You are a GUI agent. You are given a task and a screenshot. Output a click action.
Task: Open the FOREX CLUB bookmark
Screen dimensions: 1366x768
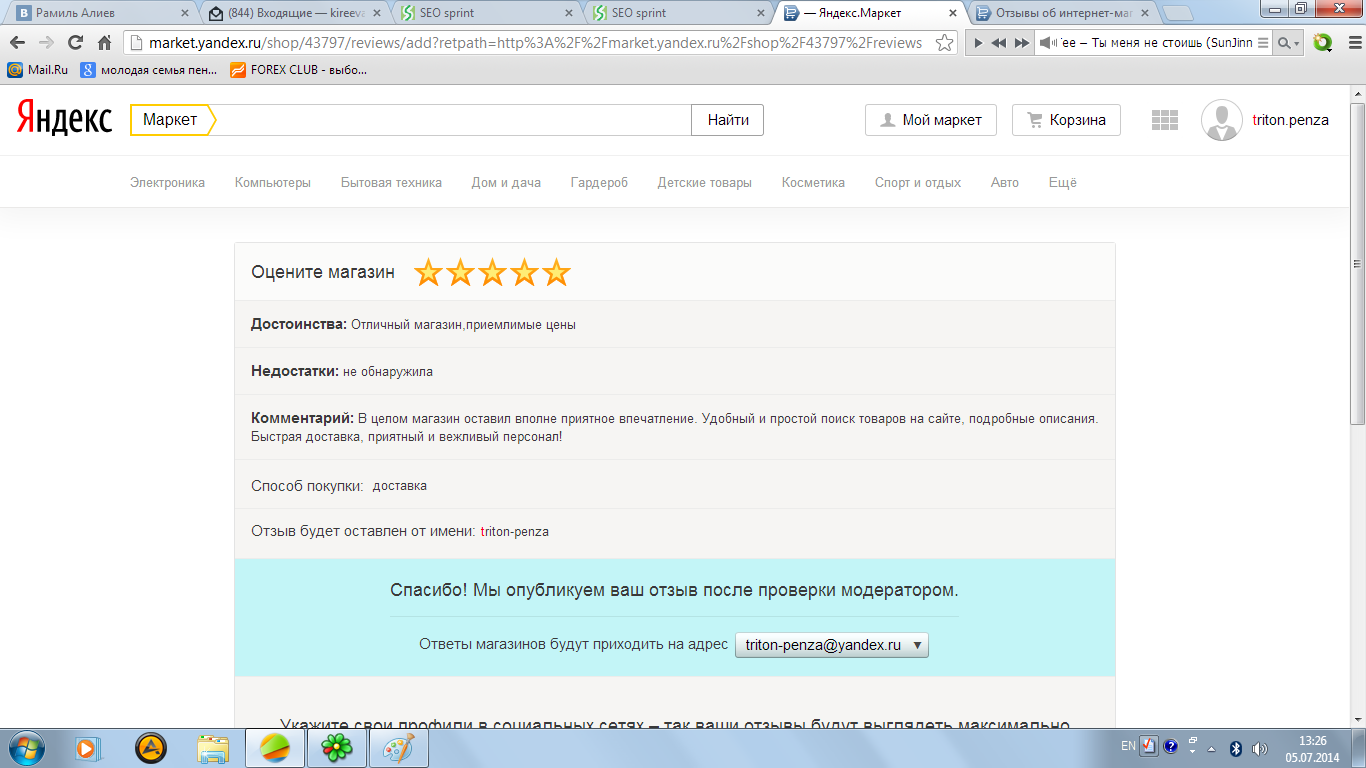(x=298, y=70)
